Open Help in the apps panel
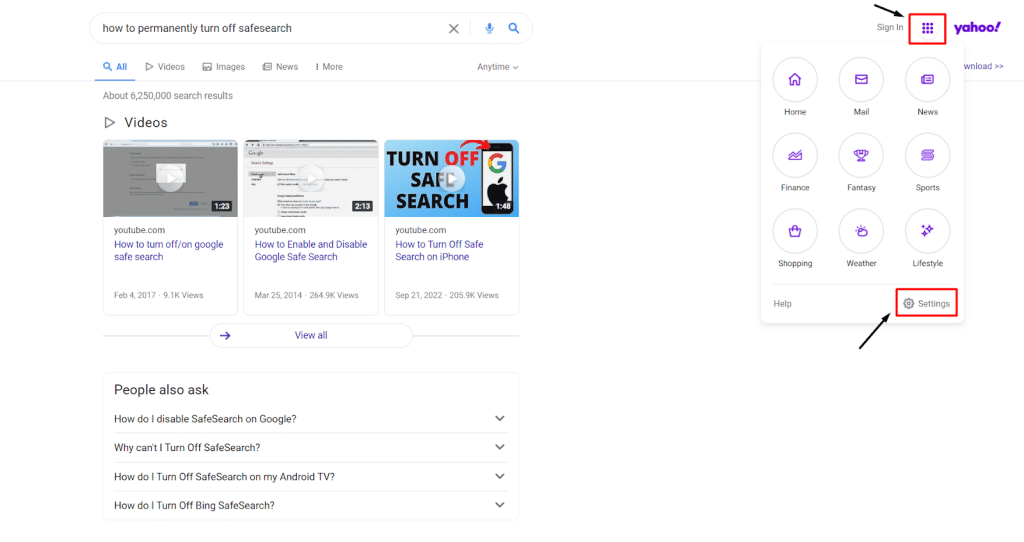Viewport: 1024px width, 542px height. (x=782, y=304)
